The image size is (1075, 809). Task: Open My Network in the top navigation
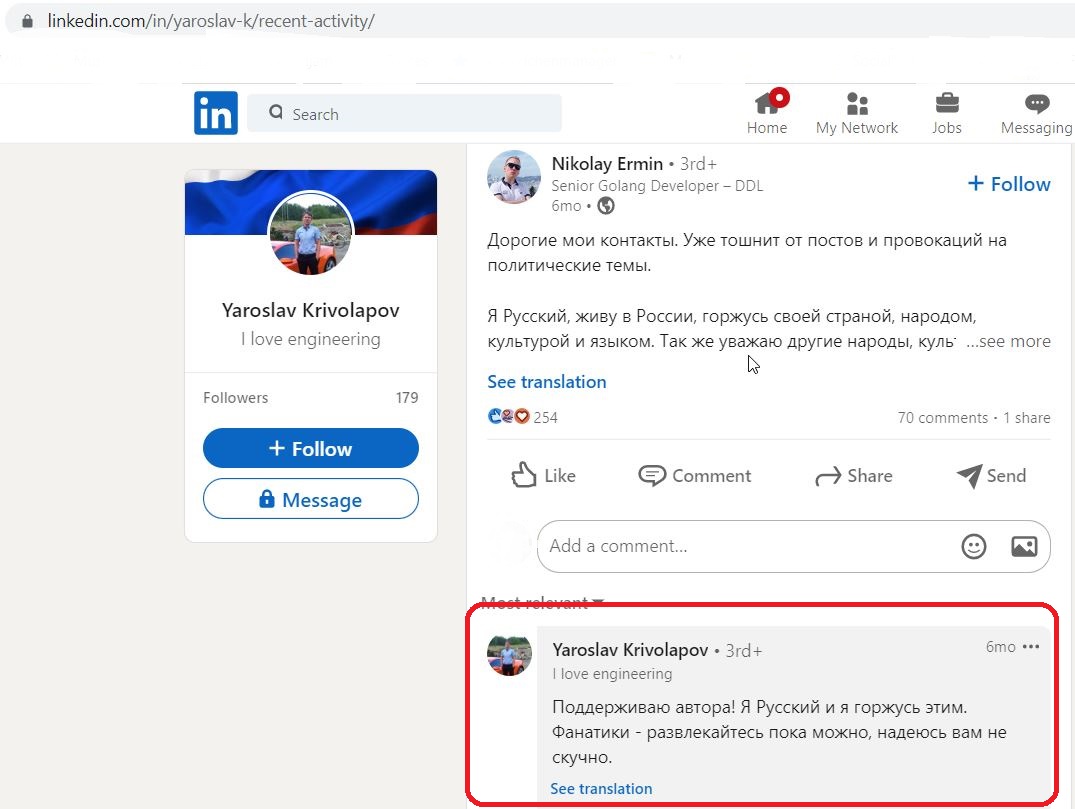(x=857, y=114)
